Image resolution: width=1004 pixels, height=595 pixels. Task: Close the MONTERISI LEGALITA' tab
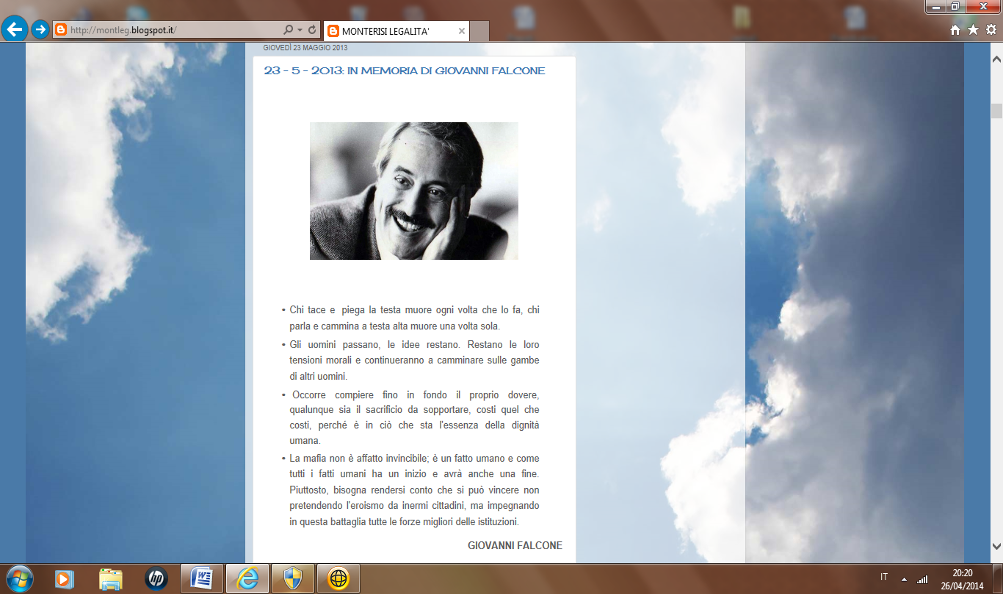click(x=461, y=31)
